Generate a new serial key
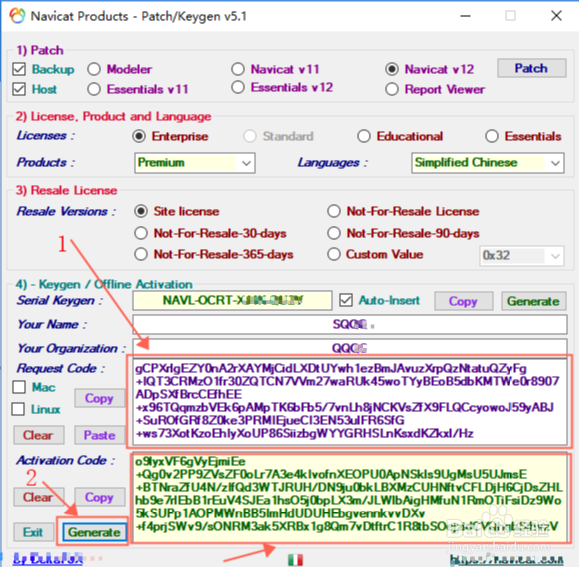Viewport: 582px width, 567px height. click(x=534, y=301)
